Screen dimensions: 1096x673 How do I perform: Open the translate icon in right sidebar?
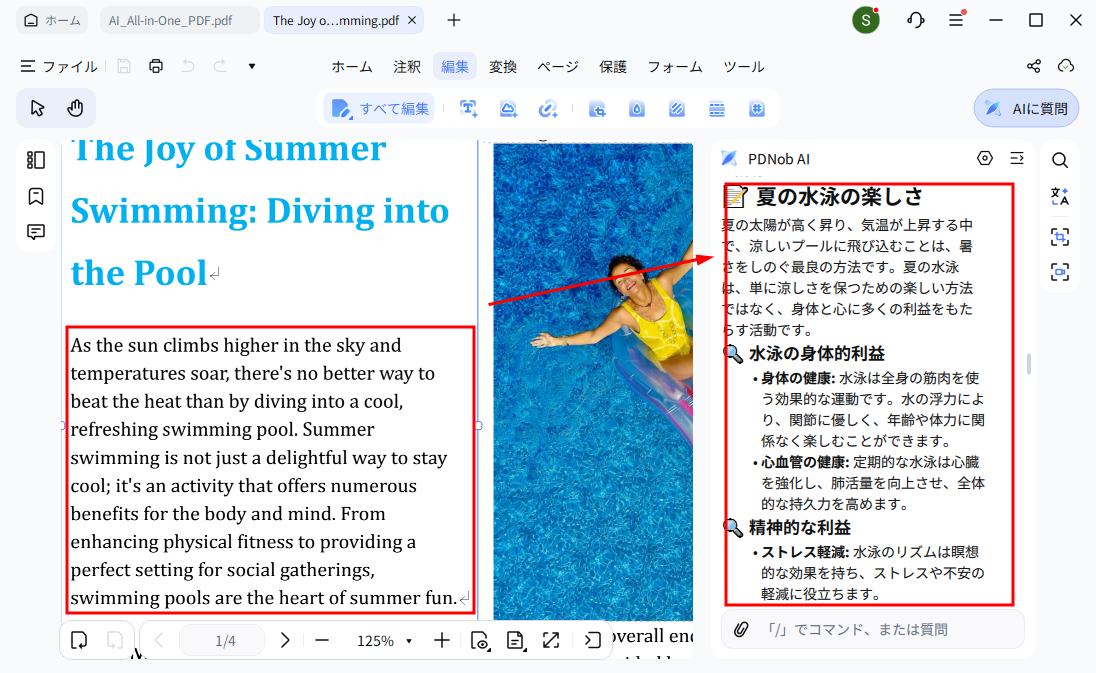pos(1060,196)
